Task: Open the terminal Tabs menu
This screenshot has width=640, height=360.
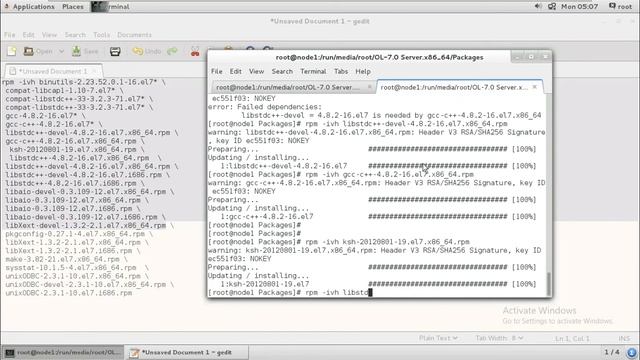Action: tap(341, 71)
